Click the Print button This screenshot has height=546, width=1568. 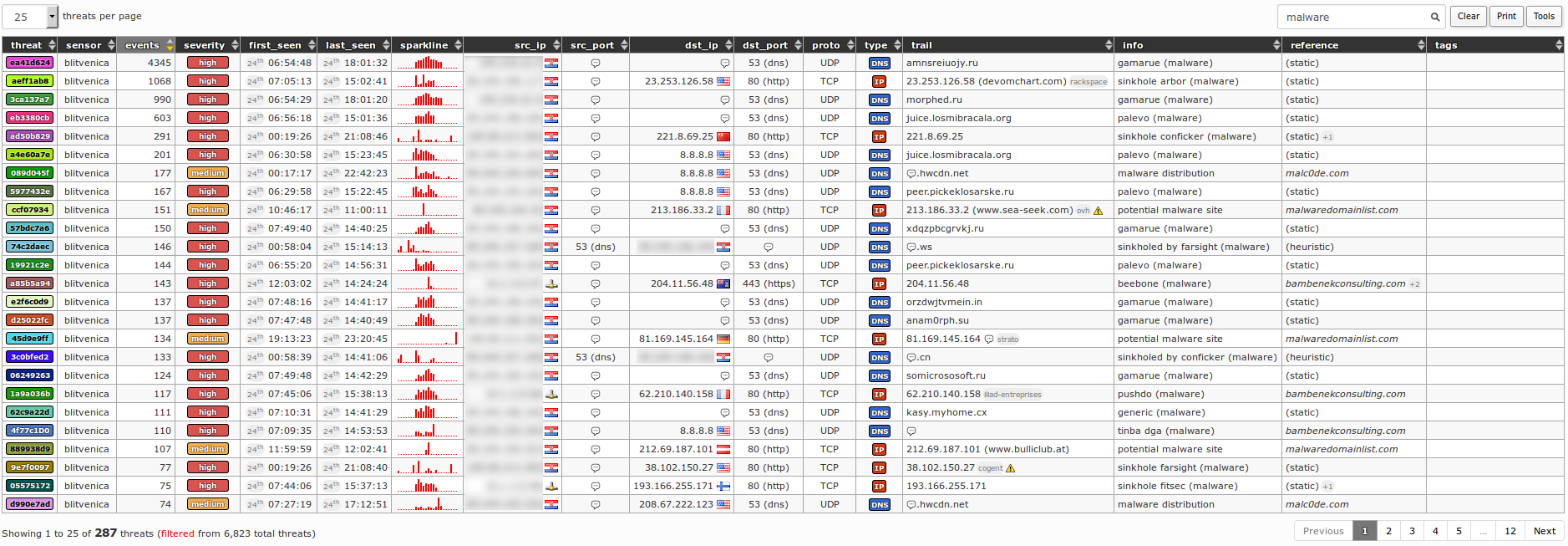(x=1506, y=16)
